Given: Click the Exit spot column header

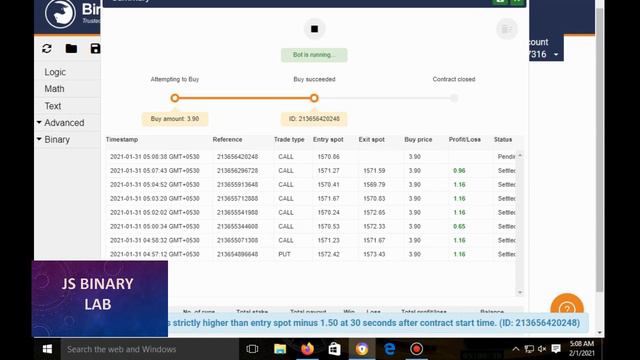Looking at the screenshot, I should (x=371, y=140).
